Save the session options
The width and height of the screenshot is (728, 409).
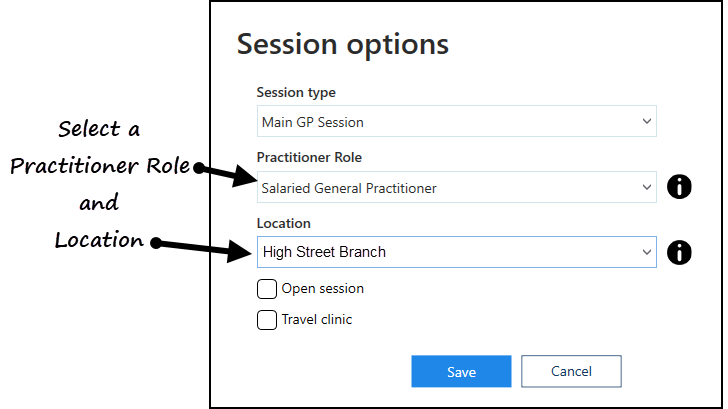coord(461,371)
